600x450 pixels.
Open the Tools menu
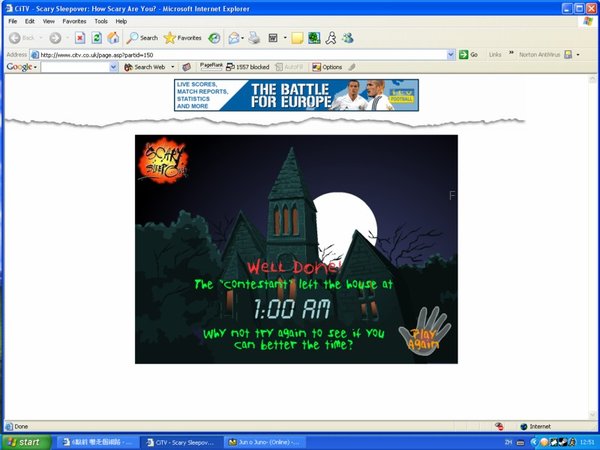coord(101,21)
